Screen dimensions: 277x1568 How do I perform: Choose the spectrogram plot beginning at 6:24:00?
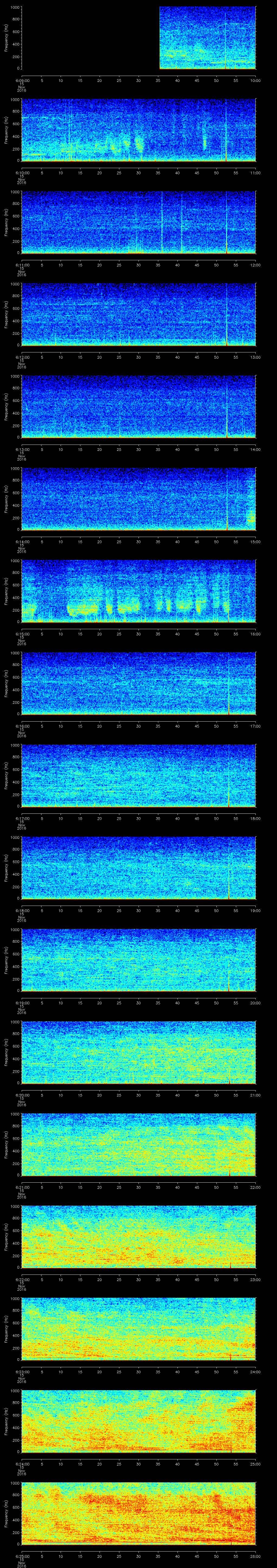pyautogui.click(x=139, y=1421)
